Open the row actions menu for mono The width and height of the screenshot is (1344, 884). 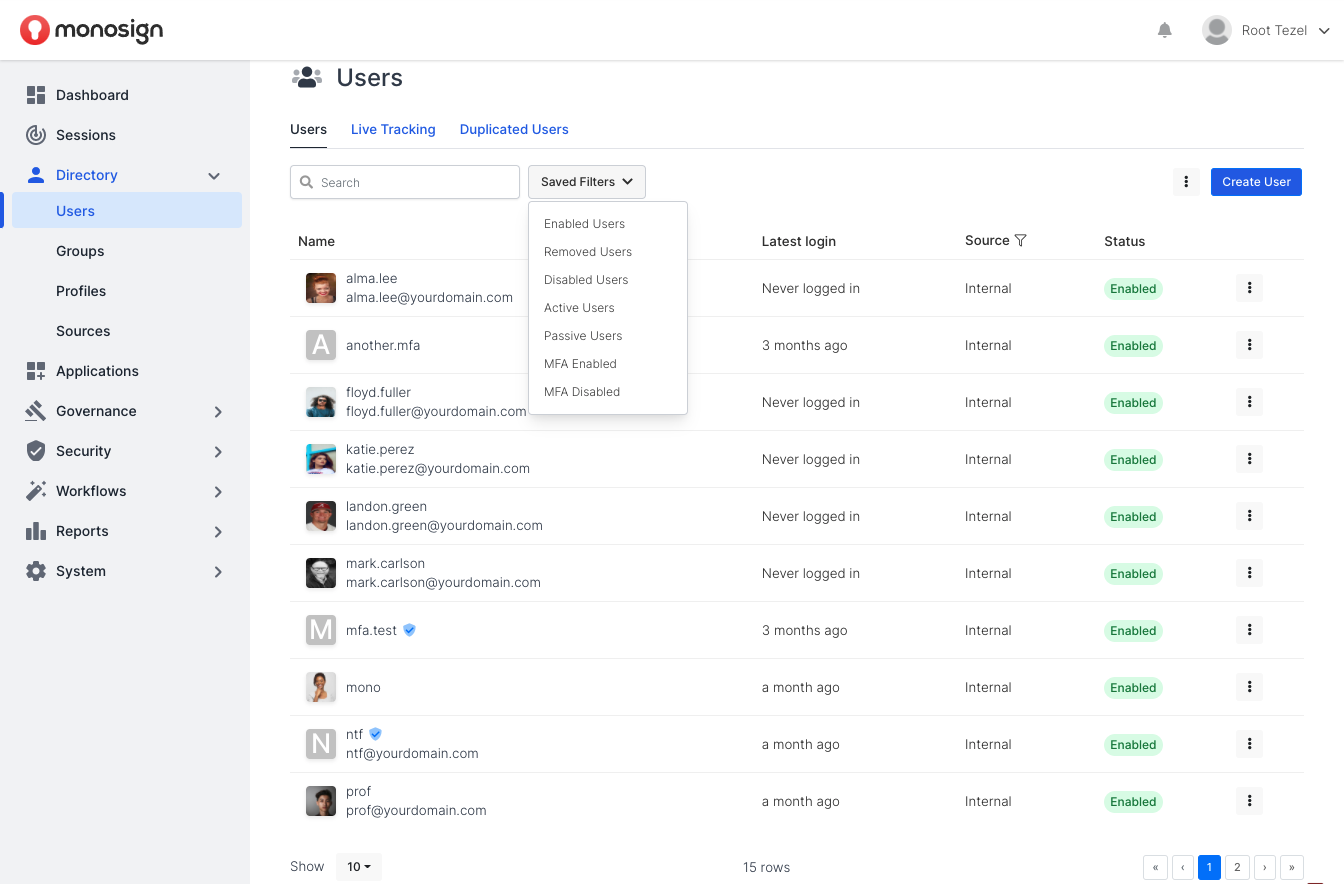click(x=1249, y=687)
